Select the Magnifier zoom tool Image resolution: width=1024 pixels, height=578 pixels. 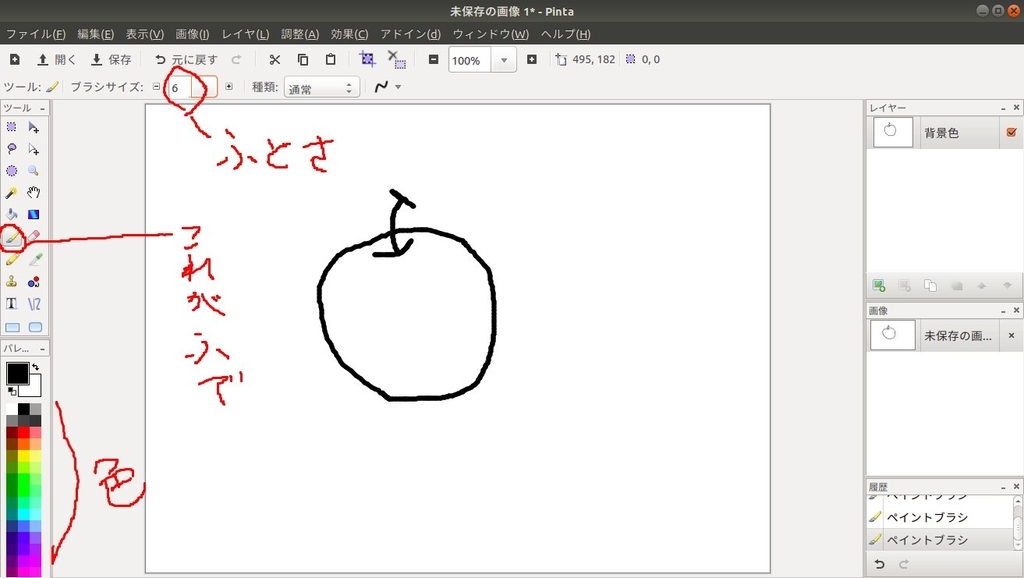point(33,170)
